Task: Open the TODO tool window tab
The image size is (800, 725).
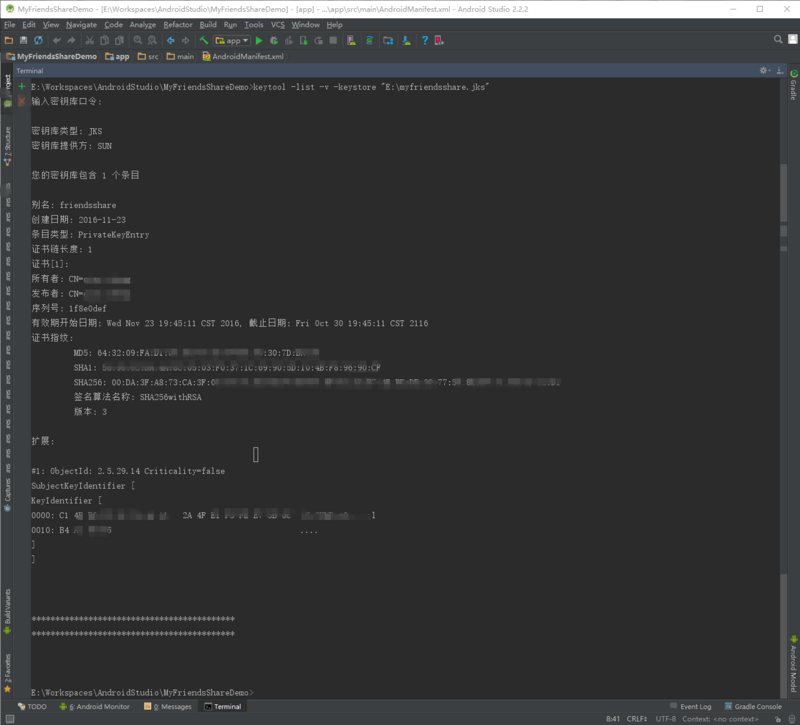Action: point(32,707)
